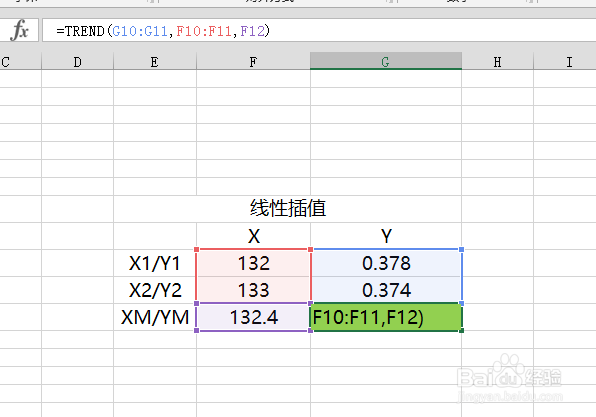Click the green editing cell showing F10:F11,F12)
The image size is (596, 417).
386,317
